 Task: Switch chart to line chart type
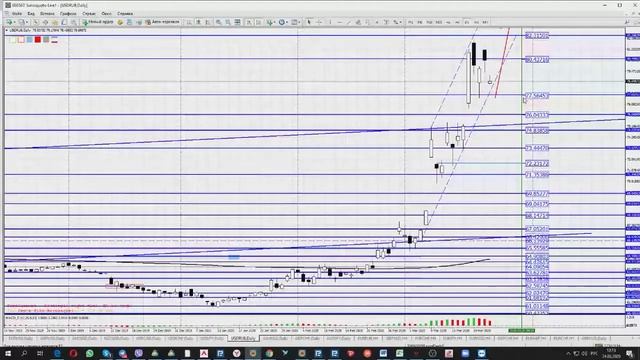(208, 22)
